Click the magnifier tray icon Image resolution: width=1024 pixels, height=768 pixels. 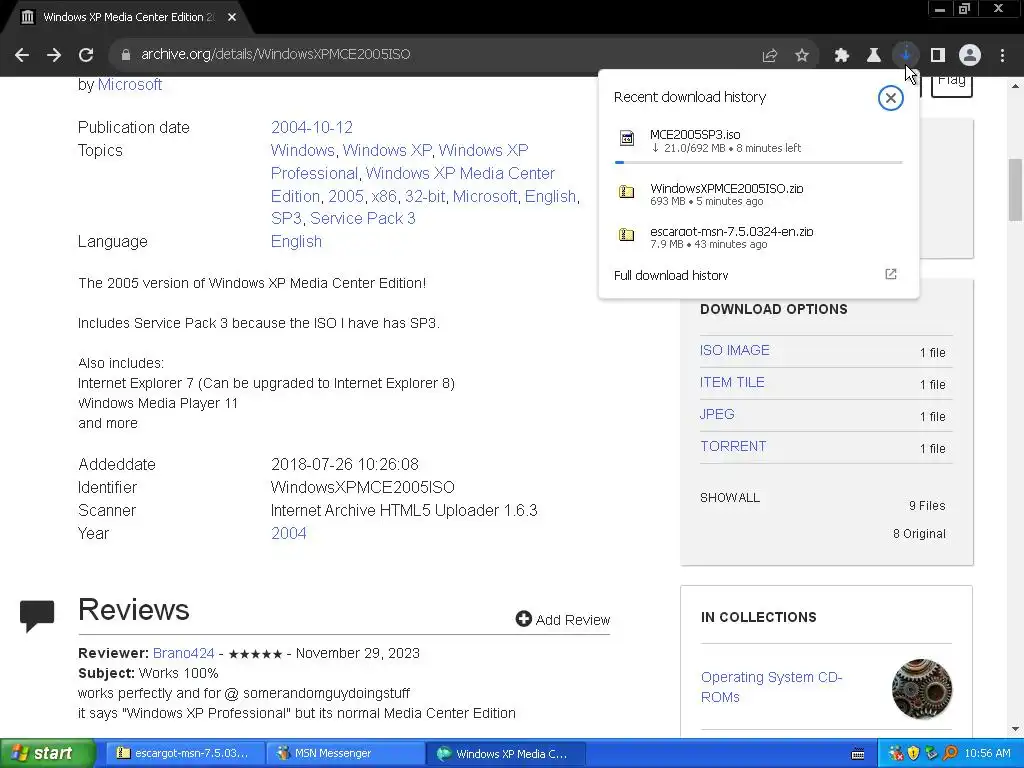point(950,754)
